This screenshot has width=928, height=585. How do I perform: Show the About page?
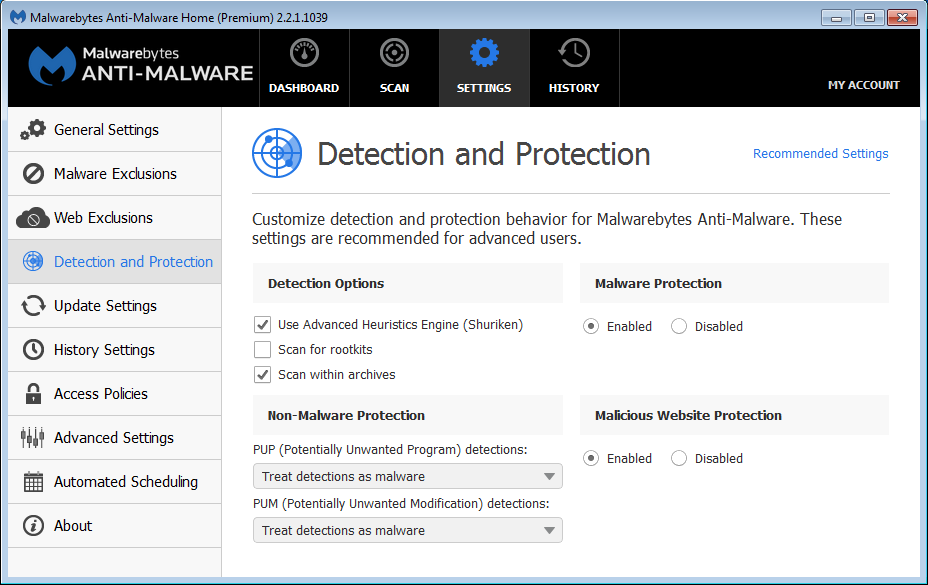click(x=115, y=525)
